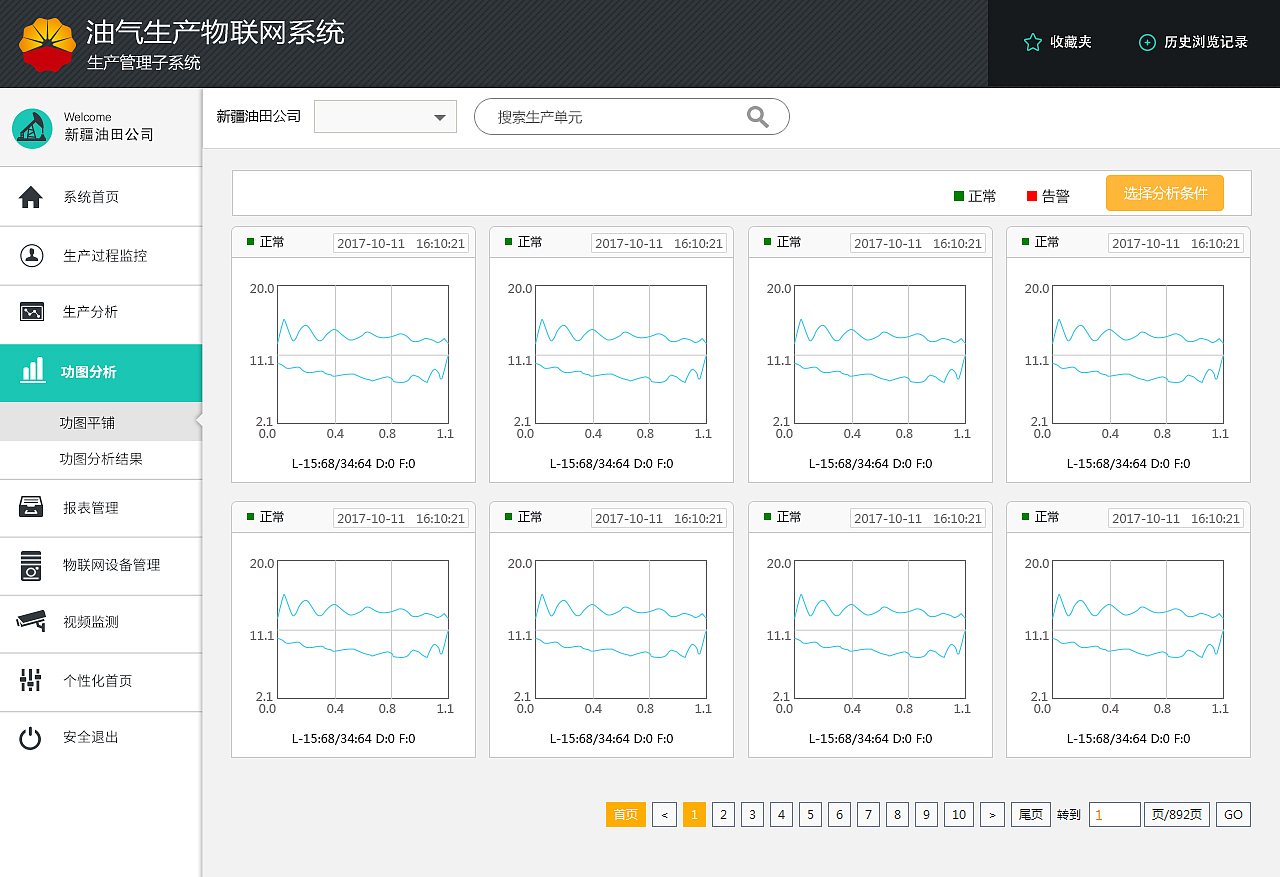Open 历史浏览记录 history icon
Screen dimensions: 1280x877
point(1146,42)
